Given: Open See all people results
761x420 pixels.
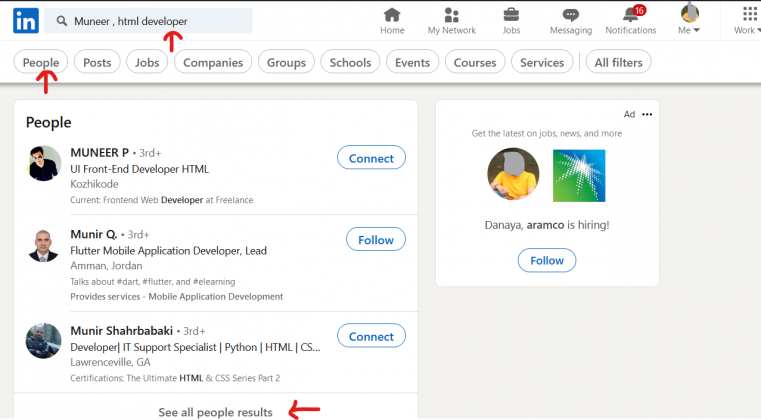Looking at the screenshot, I should click(x=215, y=412).
